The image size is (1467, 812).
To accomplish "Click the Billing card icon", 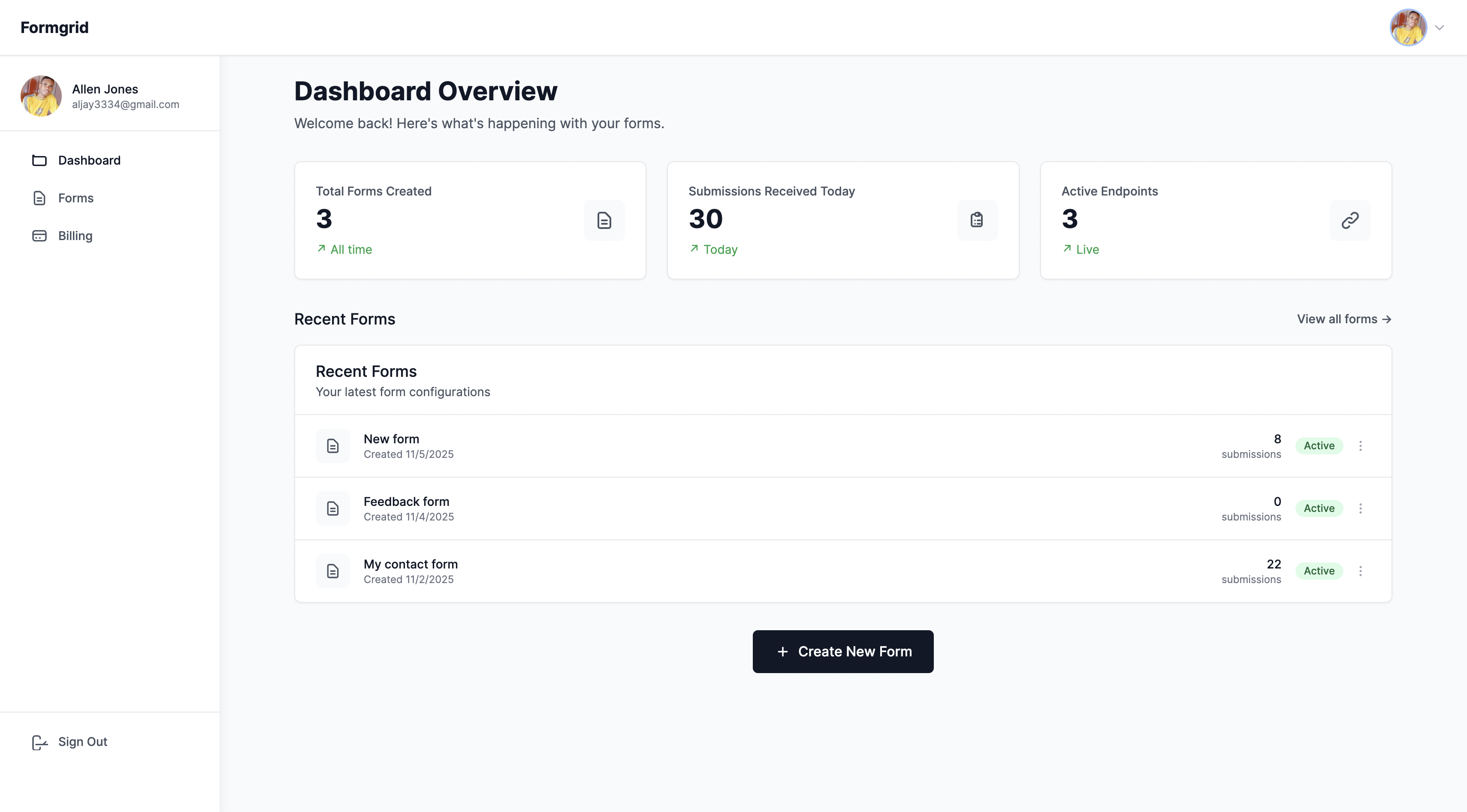I will 39,235.
